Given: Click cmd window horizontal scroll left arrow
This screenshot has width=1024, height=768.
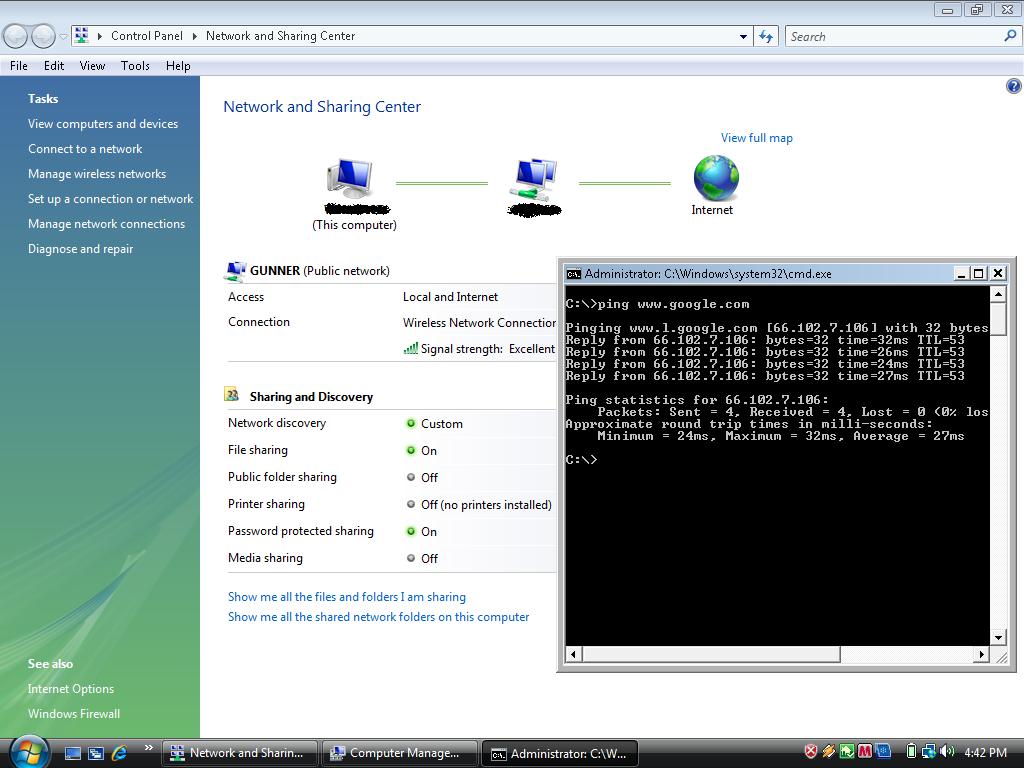Looking at the screenshot, I should tap(573, 654).
